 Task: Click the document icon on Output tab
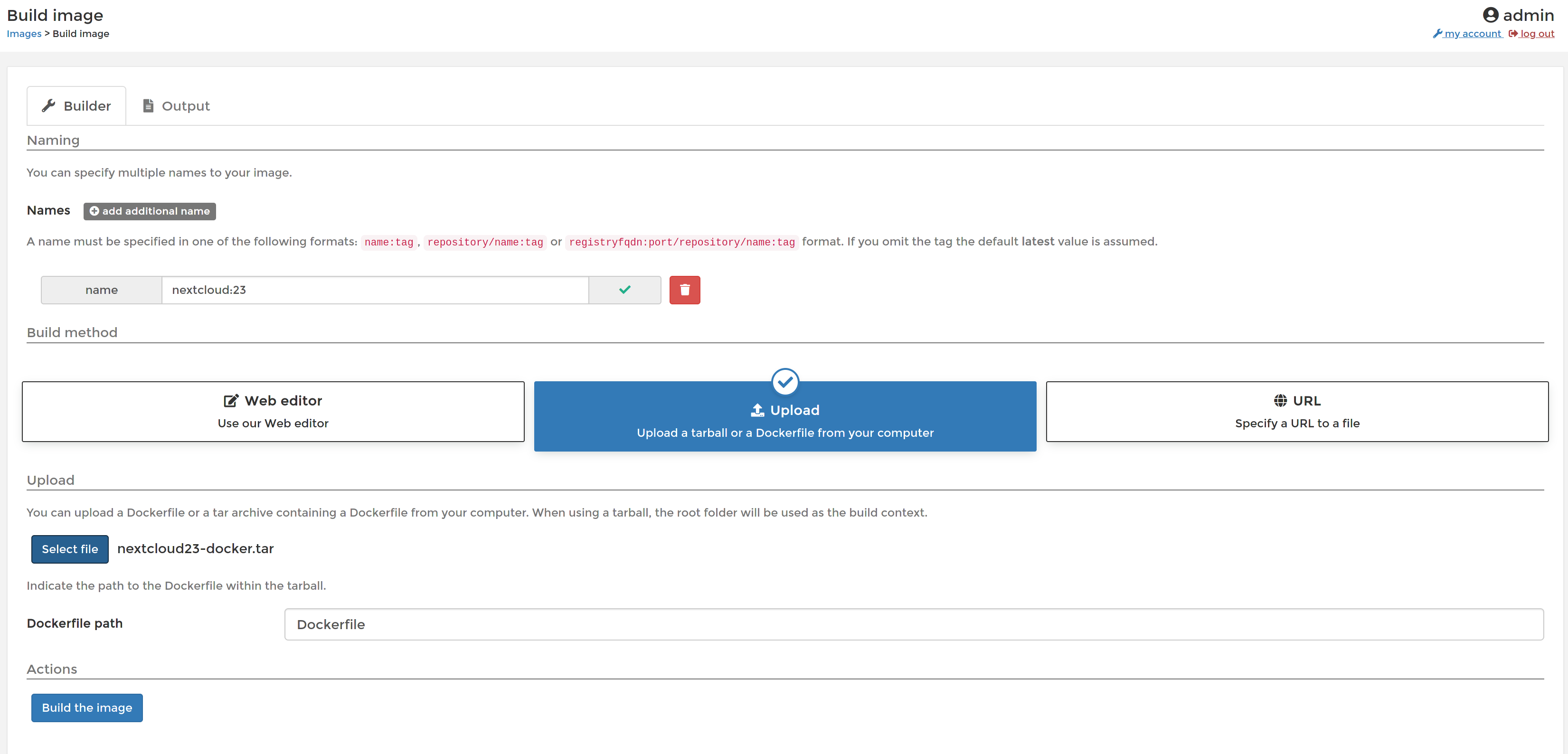pyautogui.click(x=148, y=106)
